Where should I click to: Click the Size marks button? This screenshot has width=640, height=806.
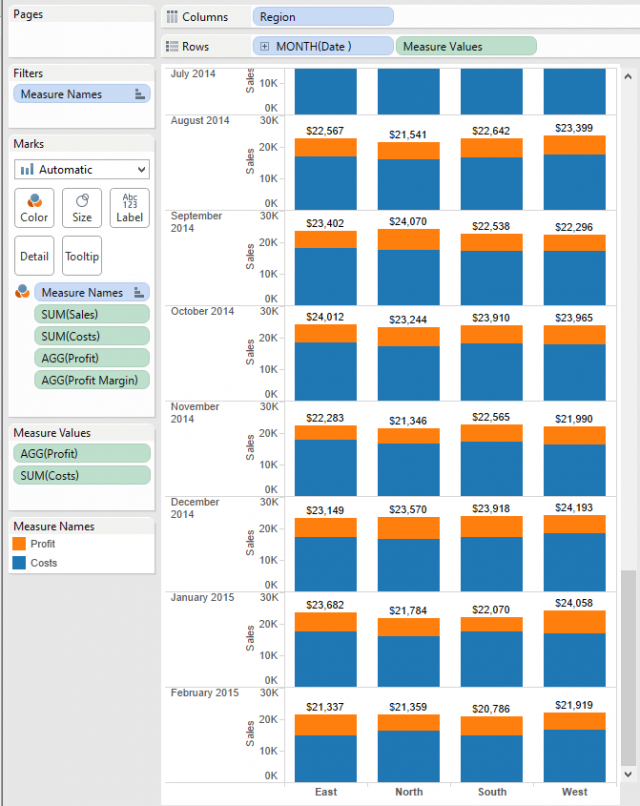tap(81, 207)
